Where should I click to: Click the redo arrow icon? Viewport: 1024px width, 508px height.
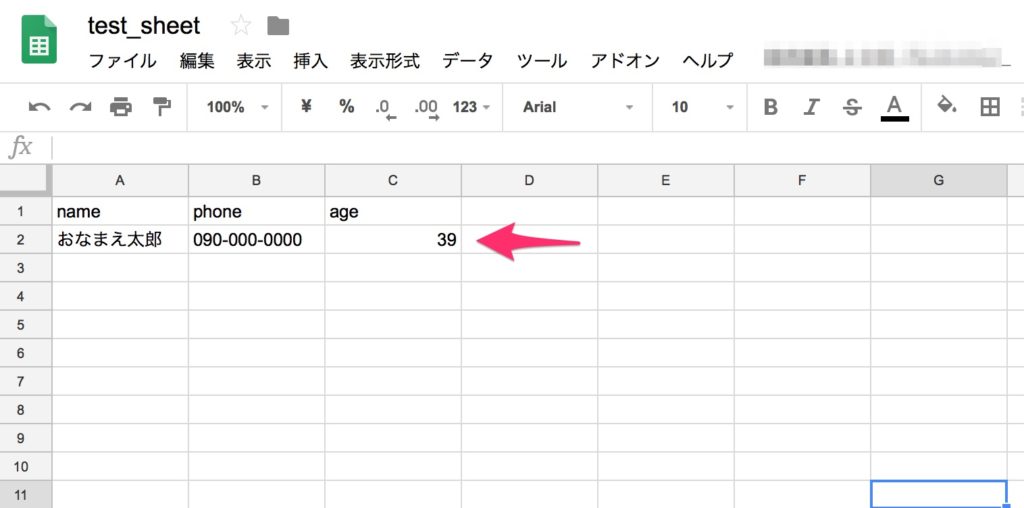click(x=80, y=107)
